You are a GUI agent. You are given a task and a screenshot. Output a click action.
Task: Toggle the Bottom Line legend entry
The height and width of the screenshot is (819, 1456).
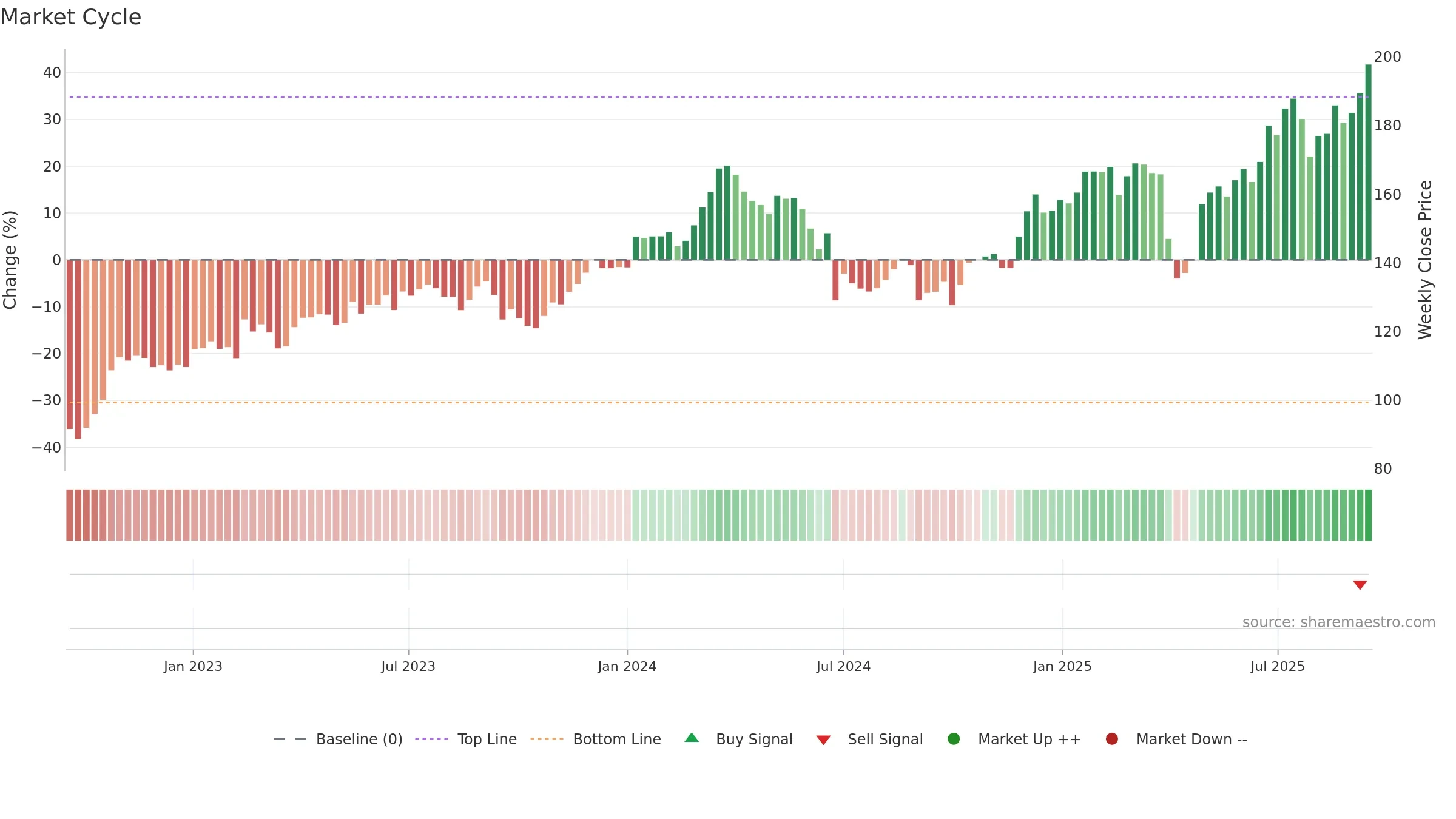[596, 739]
